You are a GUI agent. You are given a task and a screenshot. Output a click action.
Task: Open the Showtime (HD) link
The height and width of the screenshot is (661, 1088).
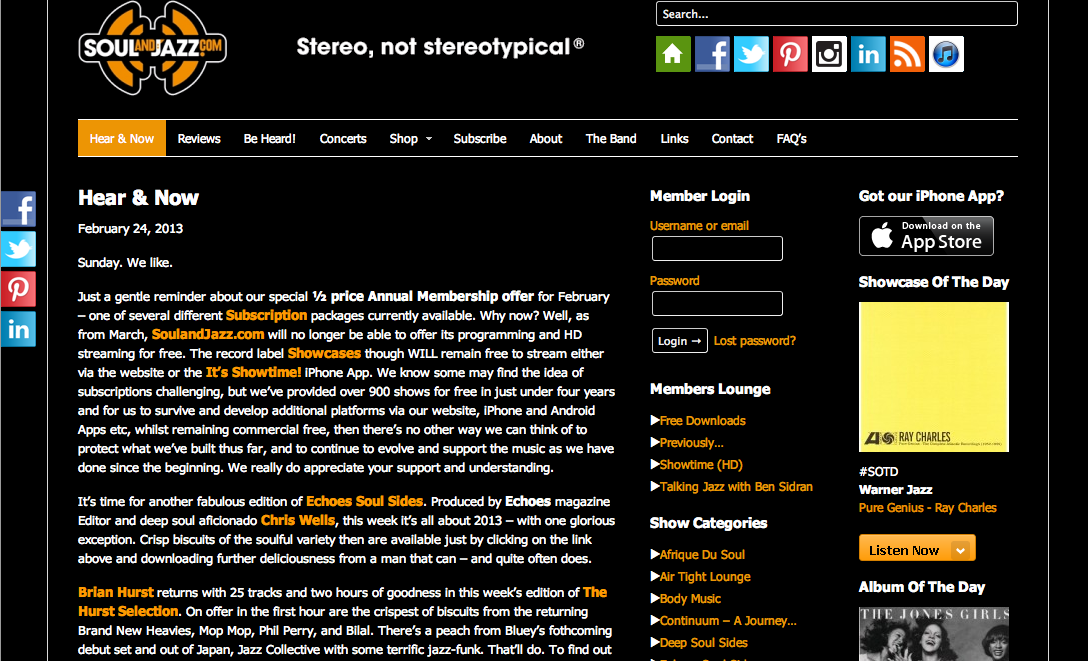[701, 465]
